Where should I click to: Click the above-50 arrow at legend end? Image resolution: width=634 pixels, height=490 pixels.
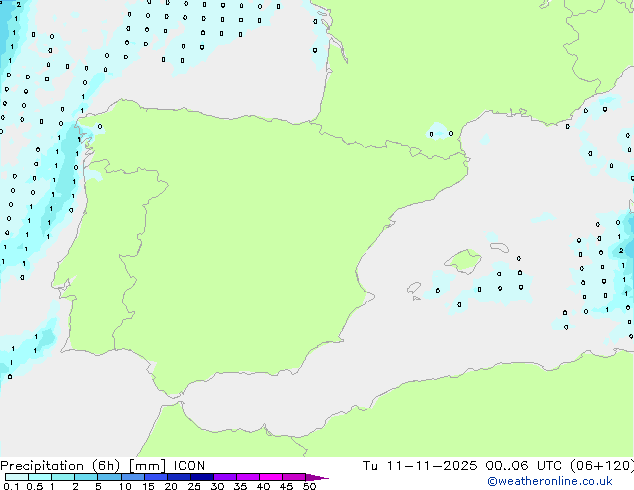pyautogui.click(x=317, y=477)
